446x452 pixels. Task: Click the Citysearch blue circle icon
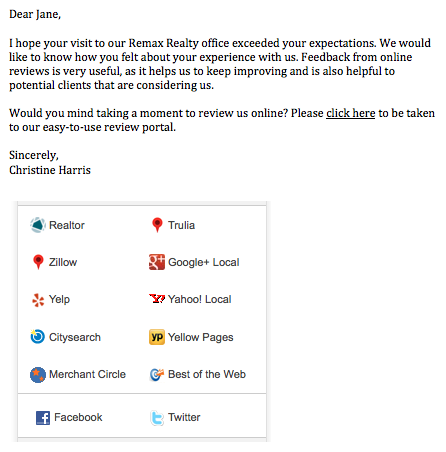[x=37, y=336]
